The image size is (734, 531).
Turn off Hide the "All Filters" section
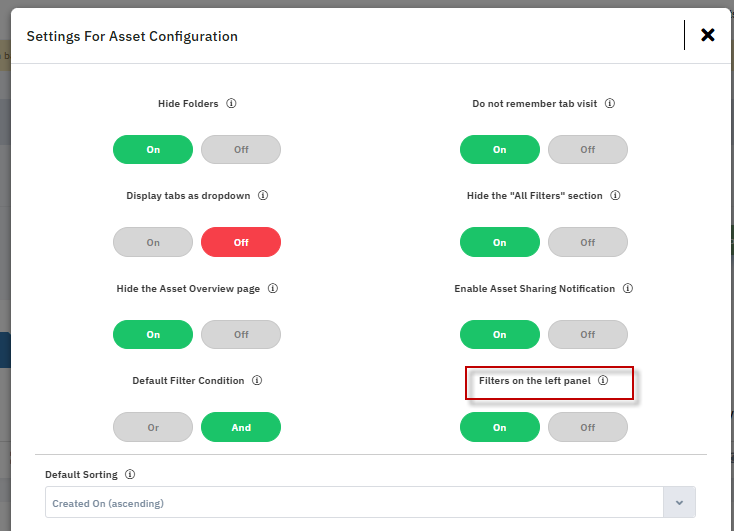(588, 242)
